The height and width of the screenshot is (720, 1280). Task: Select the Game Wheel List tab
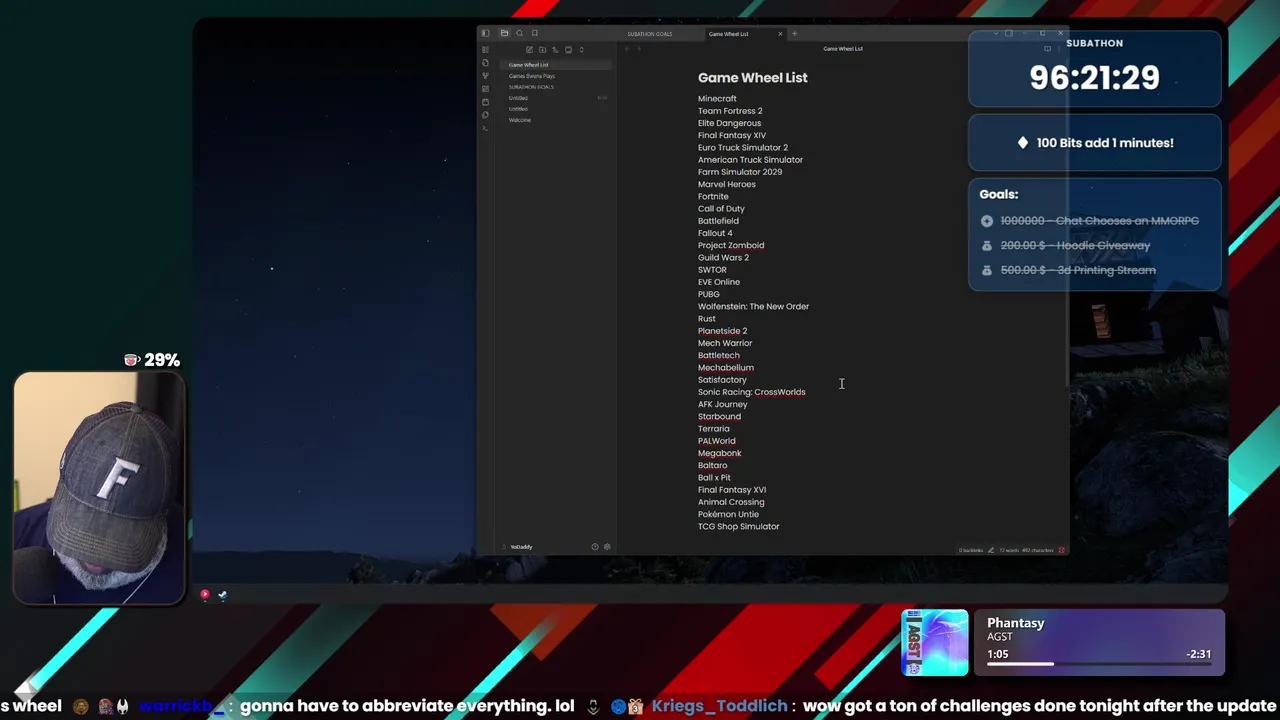coord(728,34)
